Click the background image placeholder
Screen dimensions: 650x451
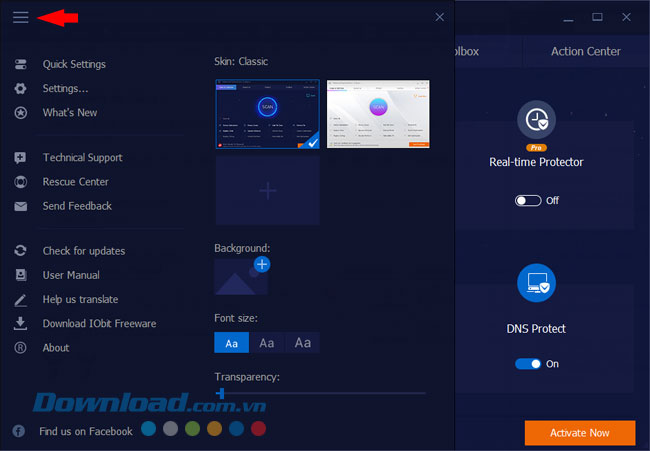(x=241, y=277)
